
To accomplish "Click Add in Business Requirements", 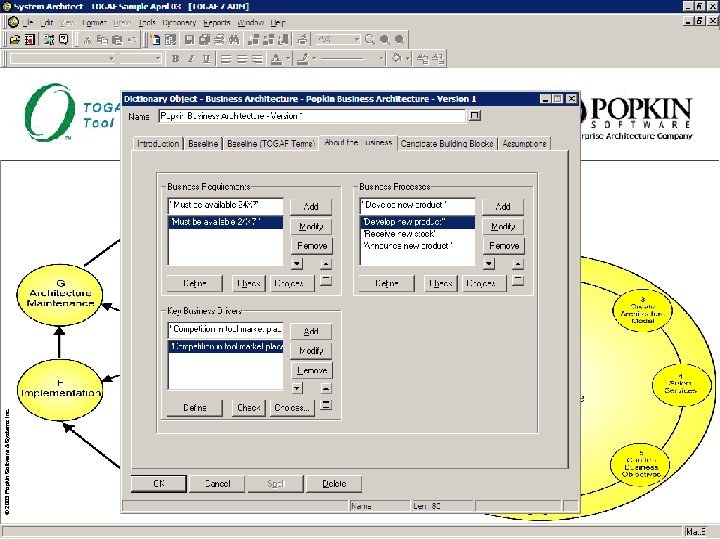I will (x=311, y=207).
